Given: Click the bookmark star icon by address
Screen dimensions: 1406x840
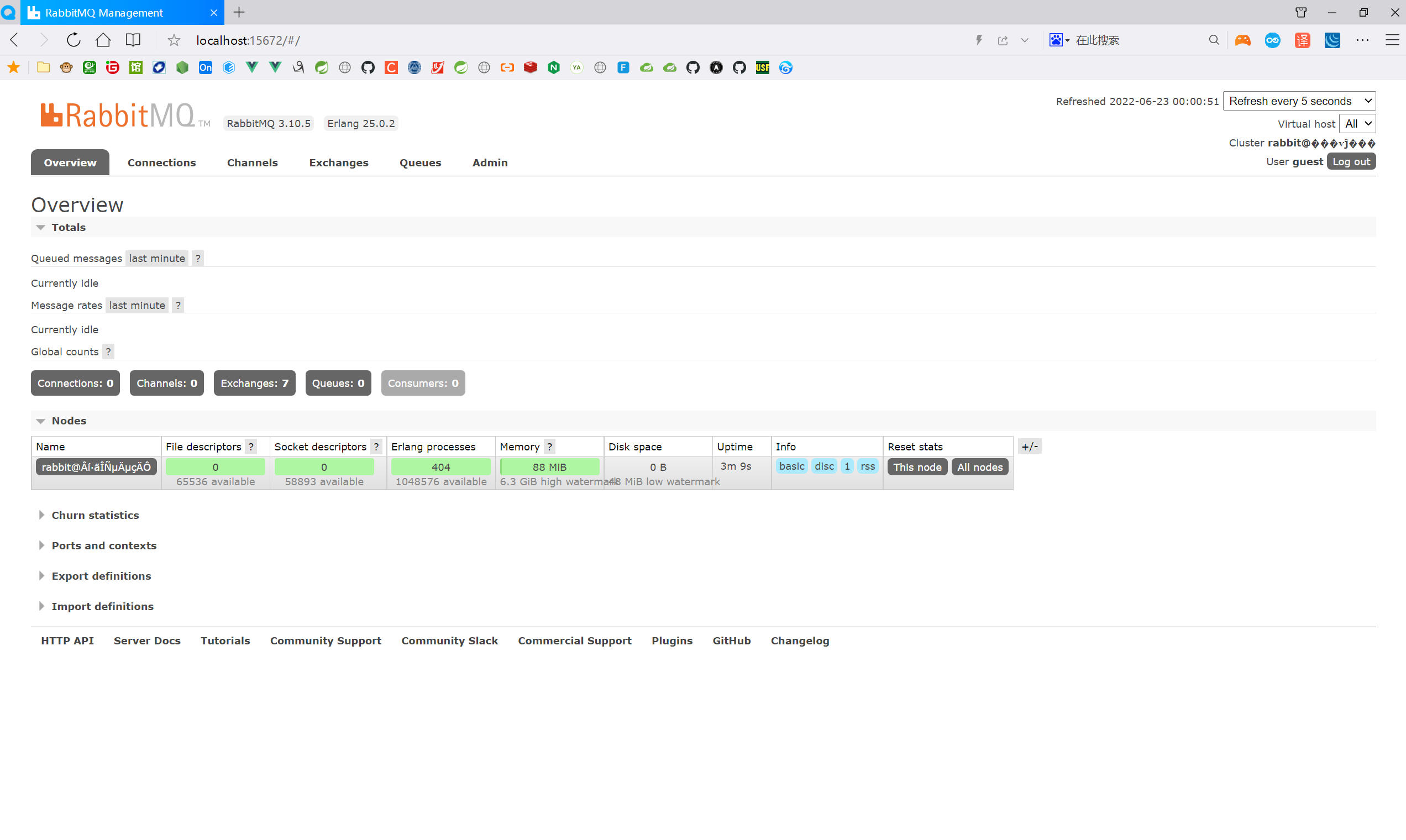Looking at the screenshot, I should pyautogui.click(x=174, y=40).
